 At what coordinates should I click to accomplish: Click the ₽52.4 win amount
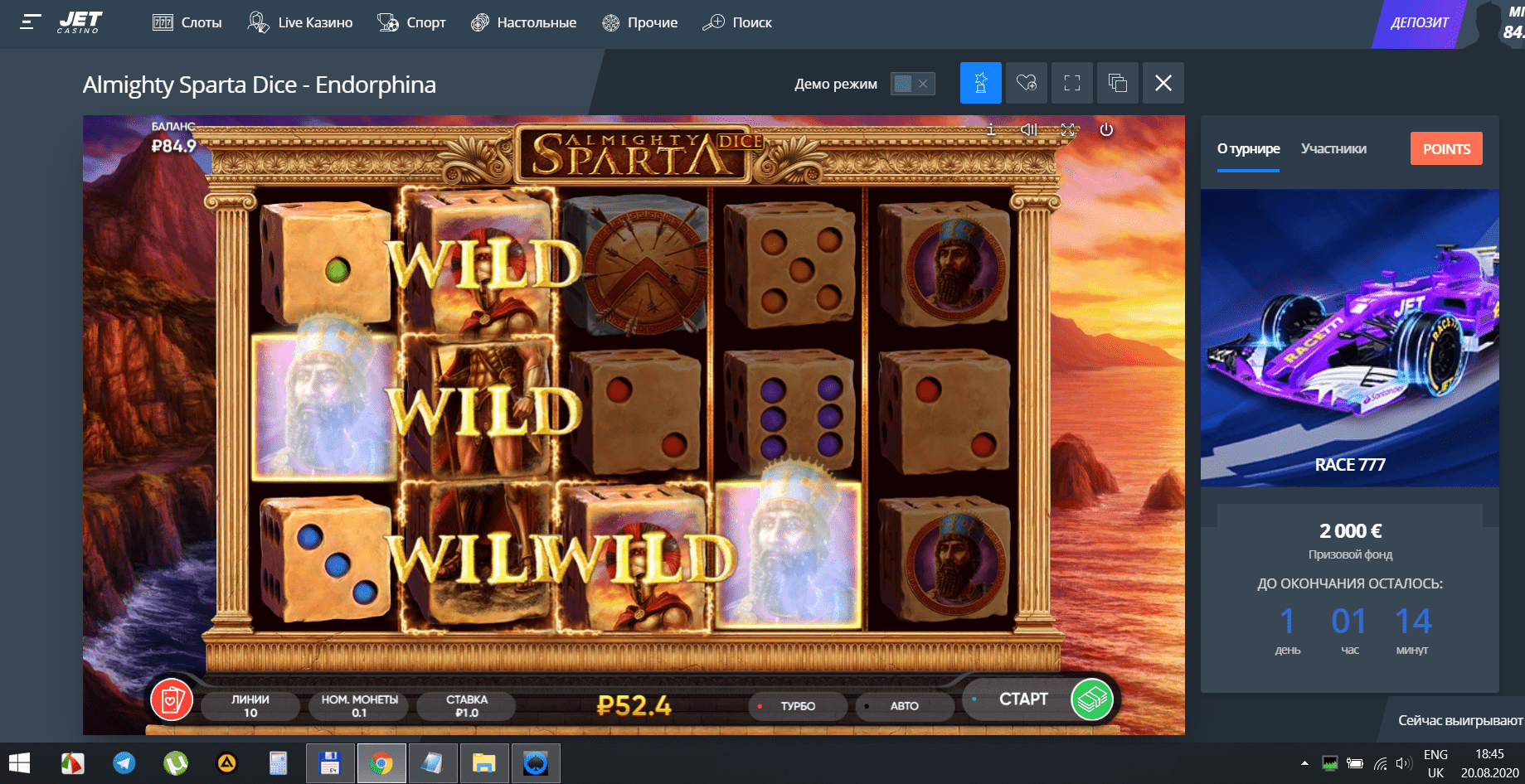pos(634,705)
